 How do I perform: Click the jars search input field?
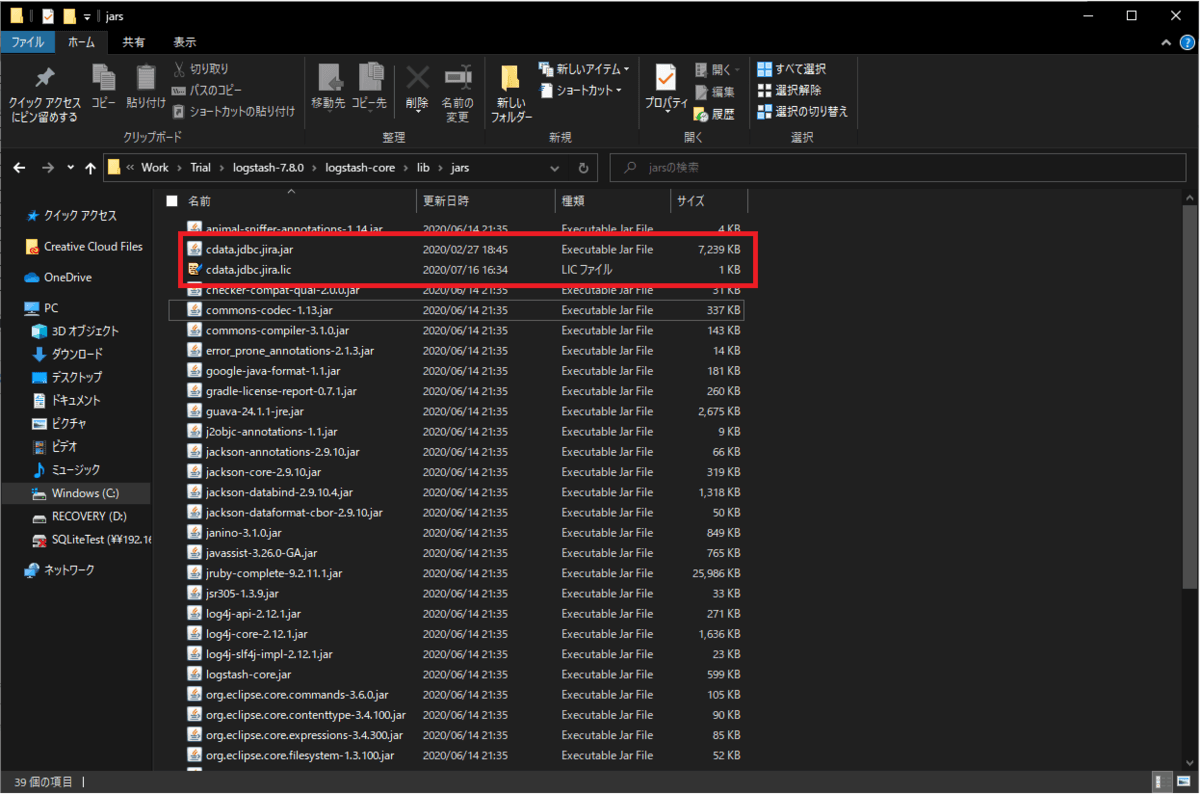point(900,168)
